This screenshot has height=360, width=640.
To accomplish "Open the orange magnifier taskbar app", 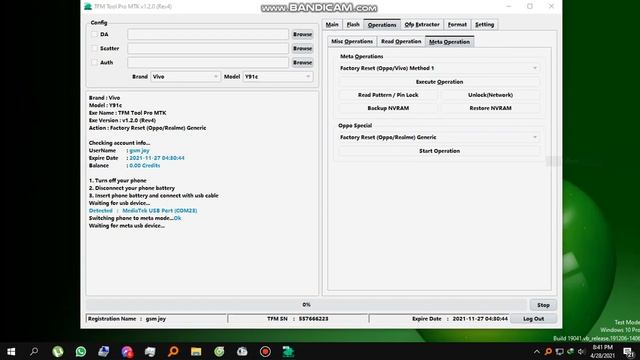I will pos(173,351).
